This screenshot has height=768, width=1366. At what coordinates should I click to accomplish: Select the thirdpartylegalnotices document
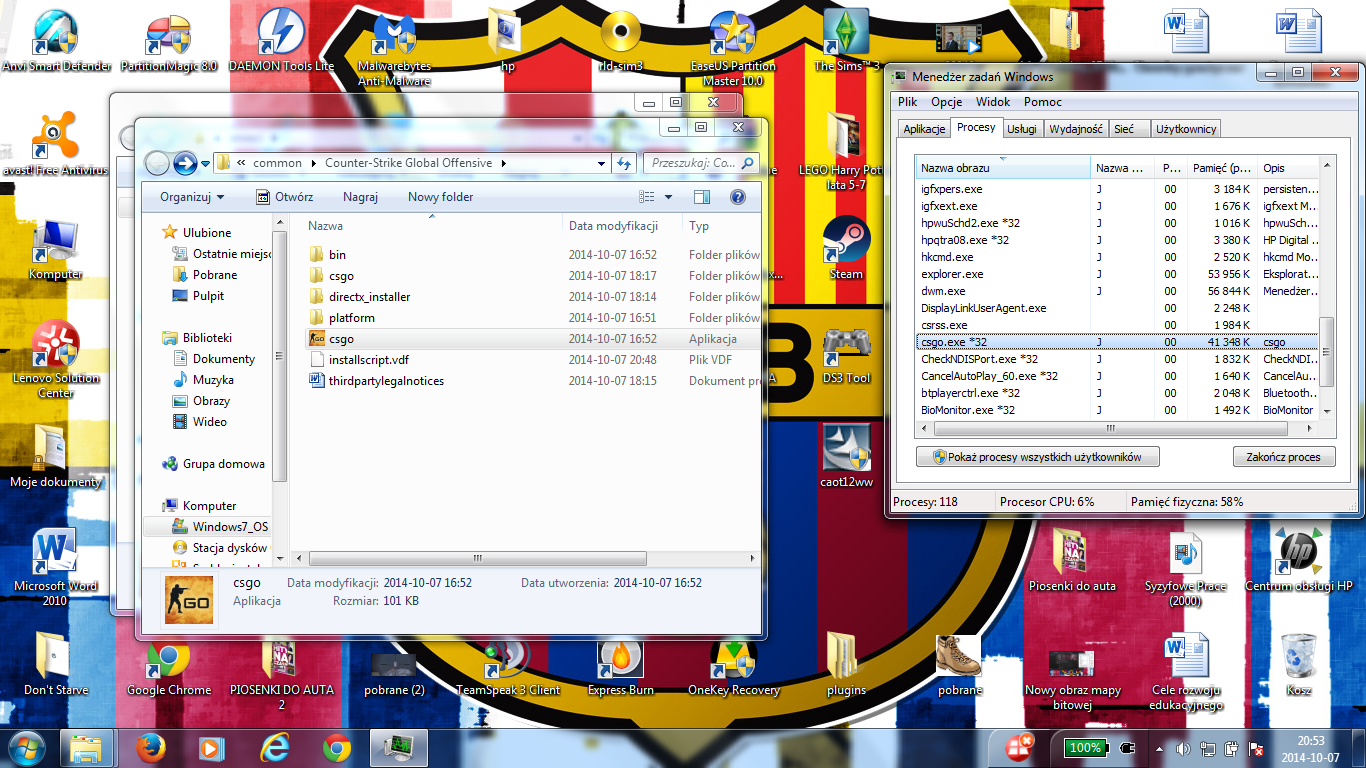pyautogui.click(x=533, y=381)
